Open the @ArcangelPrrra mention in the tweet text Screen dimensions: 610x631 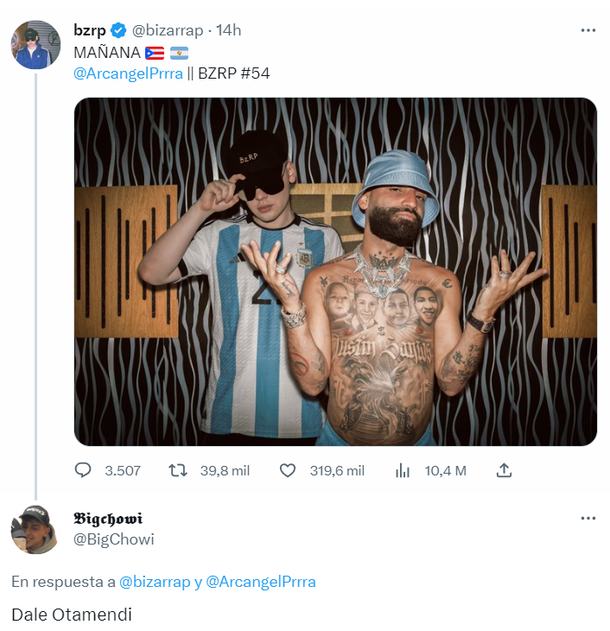click(126, 73)
